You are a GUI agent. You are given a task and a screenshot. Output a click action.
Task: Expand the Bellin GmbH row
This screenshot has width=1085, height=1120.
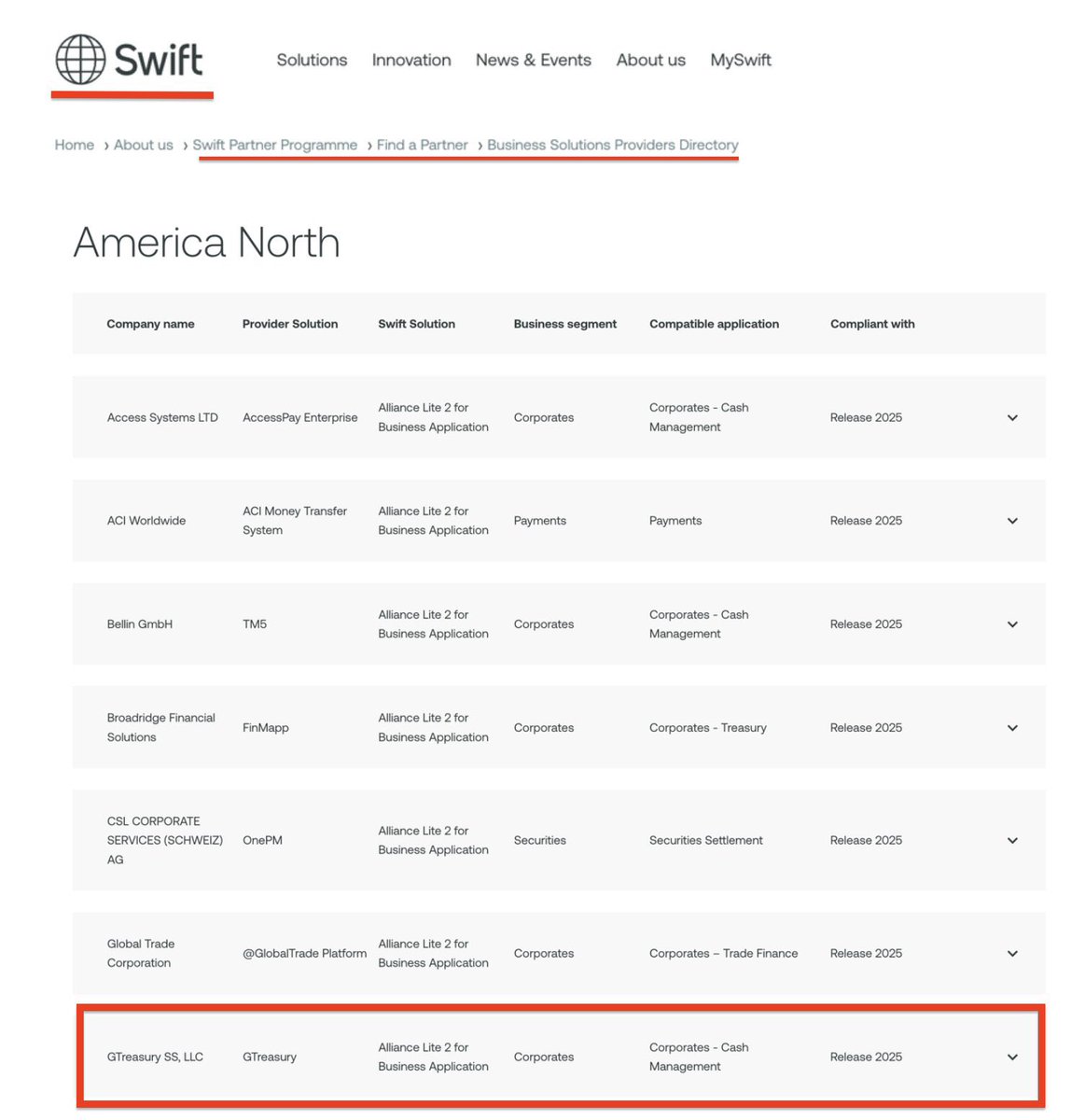[x=1012, y=624]
